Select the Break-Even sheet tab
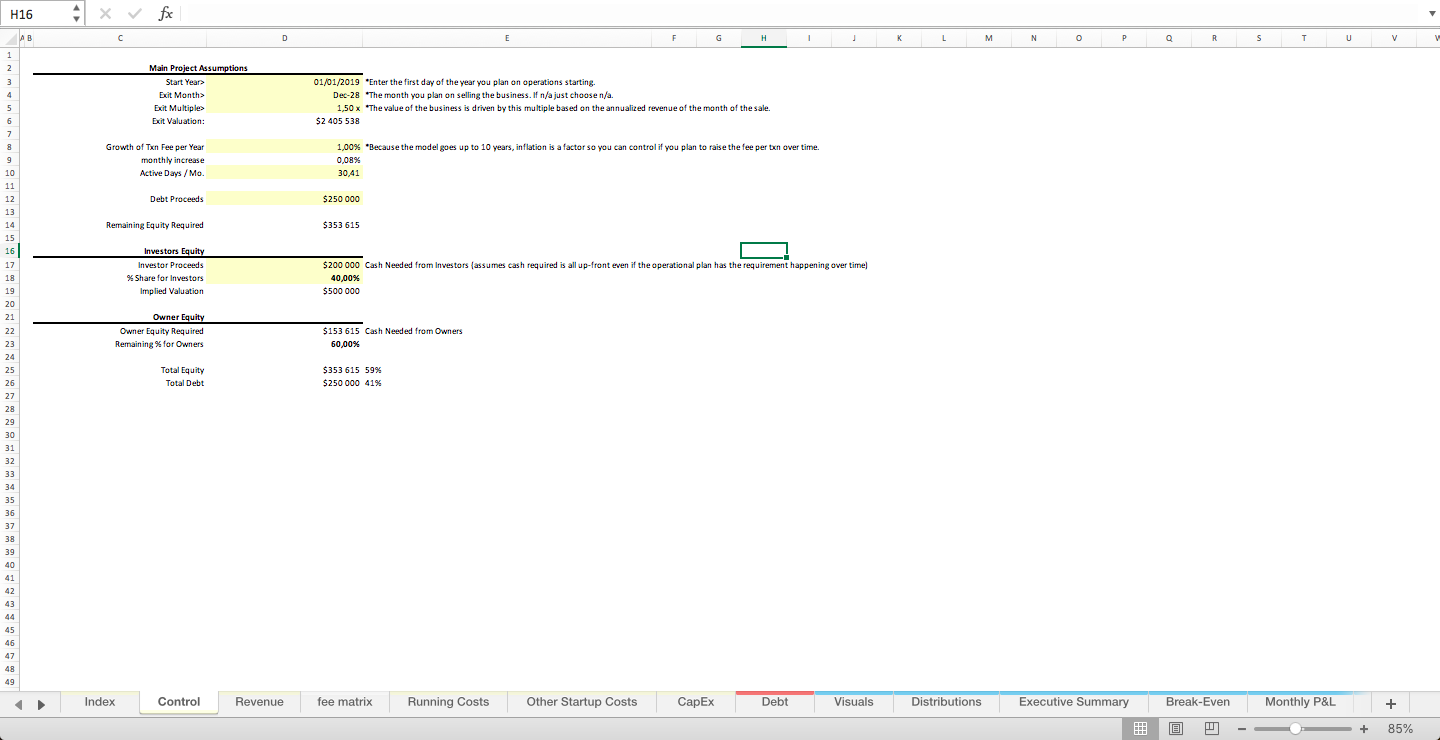The image size is (1440, 740). click(1198, 702)
